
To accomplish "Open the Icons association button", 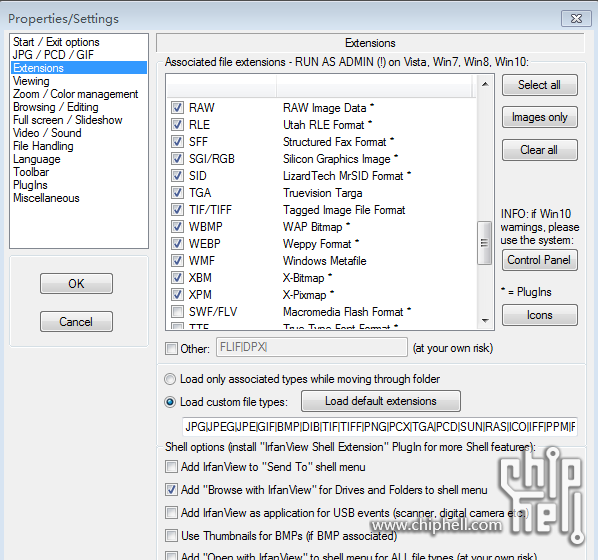I will pyautogui.click(x=540, y=315).
